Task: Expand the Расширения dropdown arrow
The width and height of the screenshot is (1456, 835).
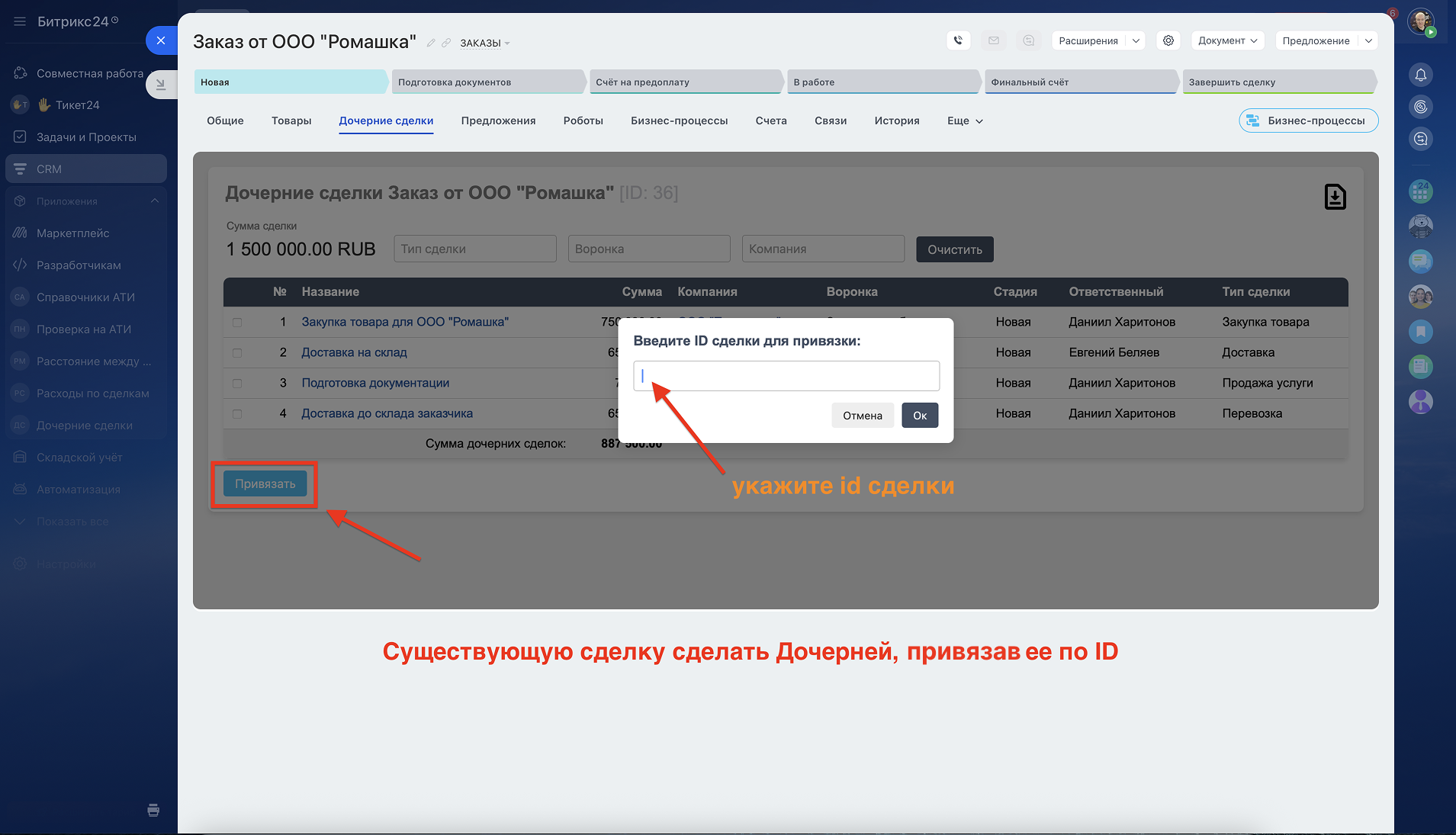Action: tap(1136, 40)
